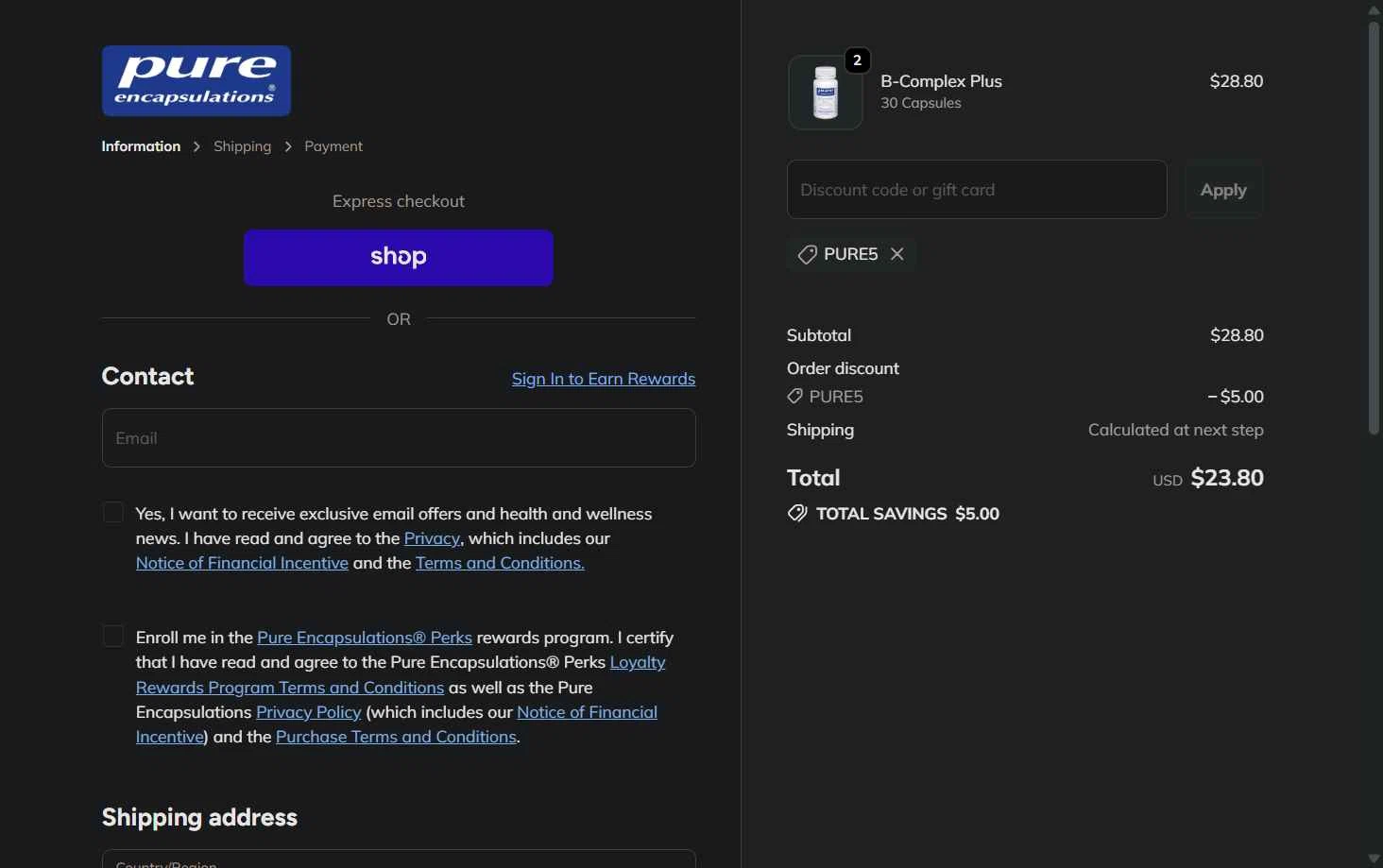Screen dimensions: 1383x868
Task: Click the Total Savings tag icon
Action: (797, 513)
